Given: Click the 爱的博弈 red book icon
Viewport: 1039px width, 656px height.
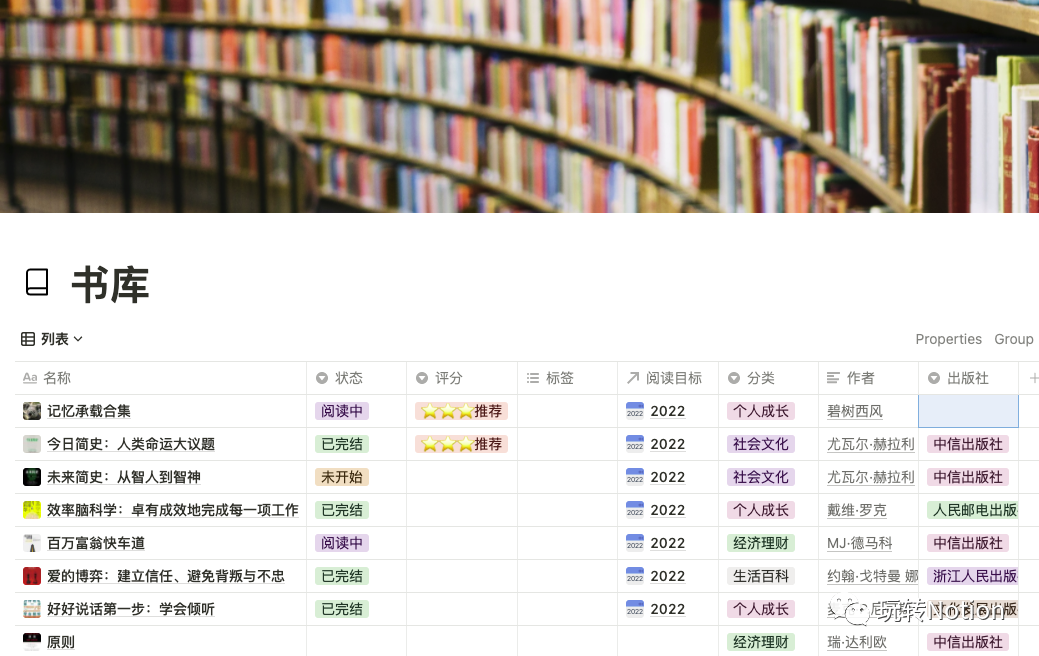Looking at the screenshot, I should pos(32,576).
